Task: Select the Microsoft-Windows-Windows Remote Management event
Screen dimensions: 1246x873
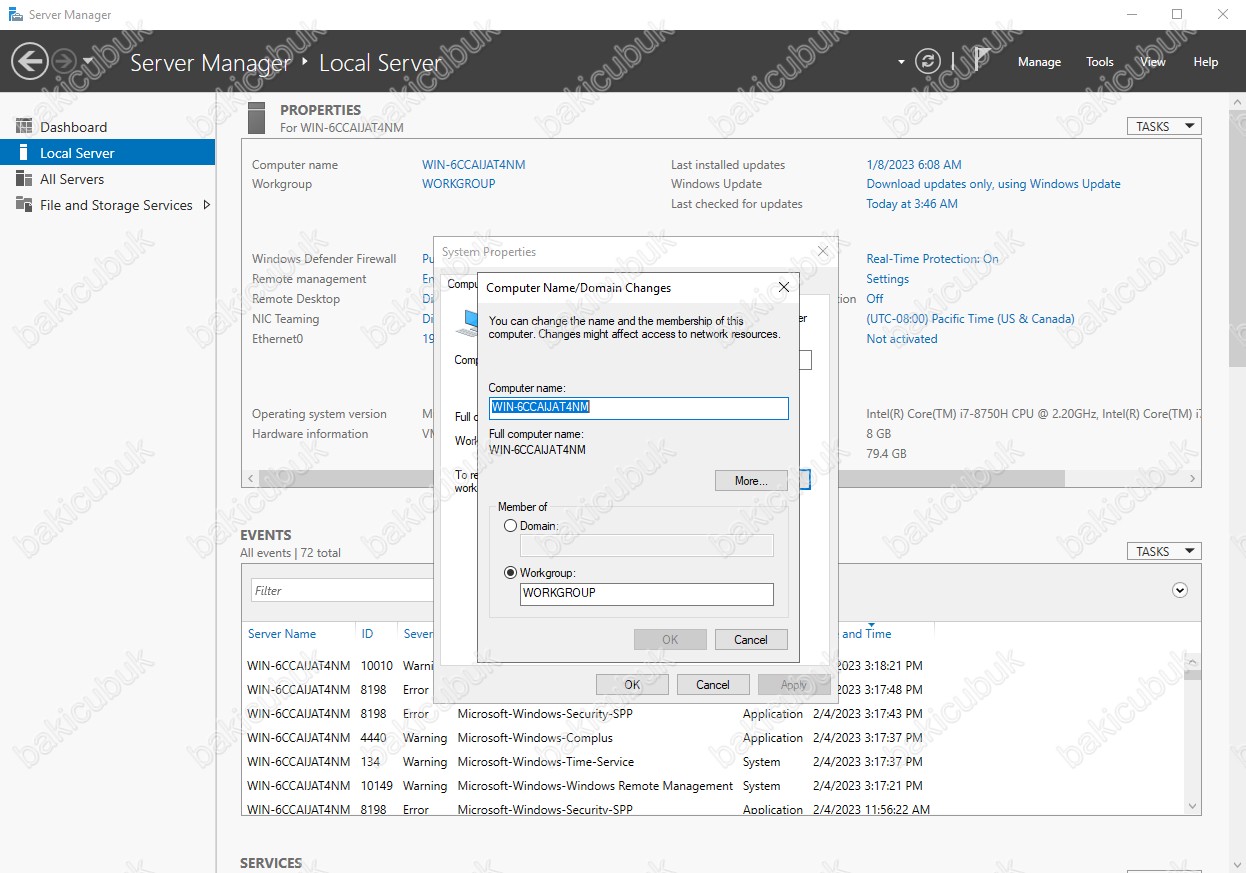Action: (595, 786)
